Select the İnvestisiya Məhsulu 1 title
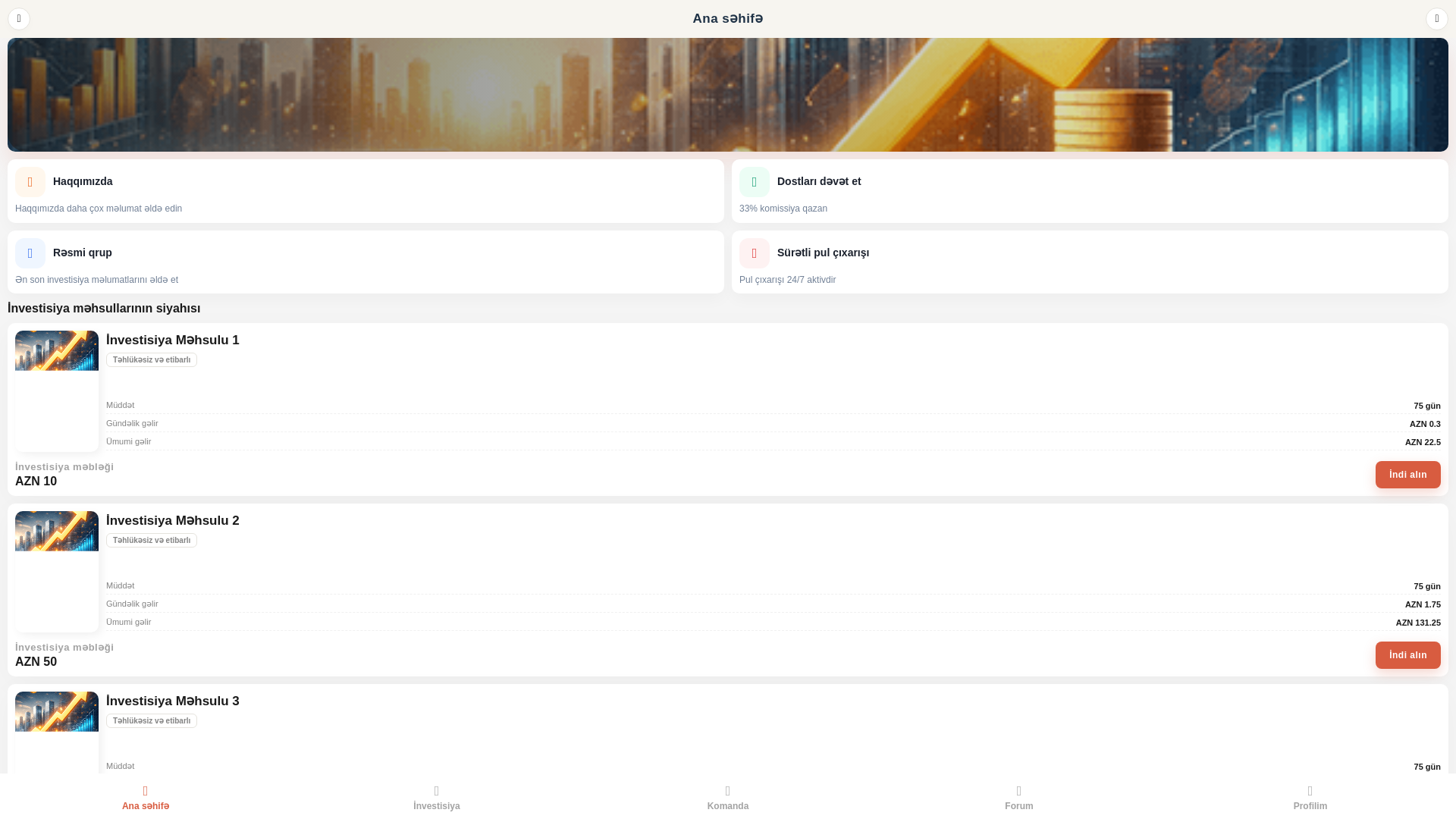The width and height of the screenshot is (1456, 819). pyautogui.click(x=173, y=340)
